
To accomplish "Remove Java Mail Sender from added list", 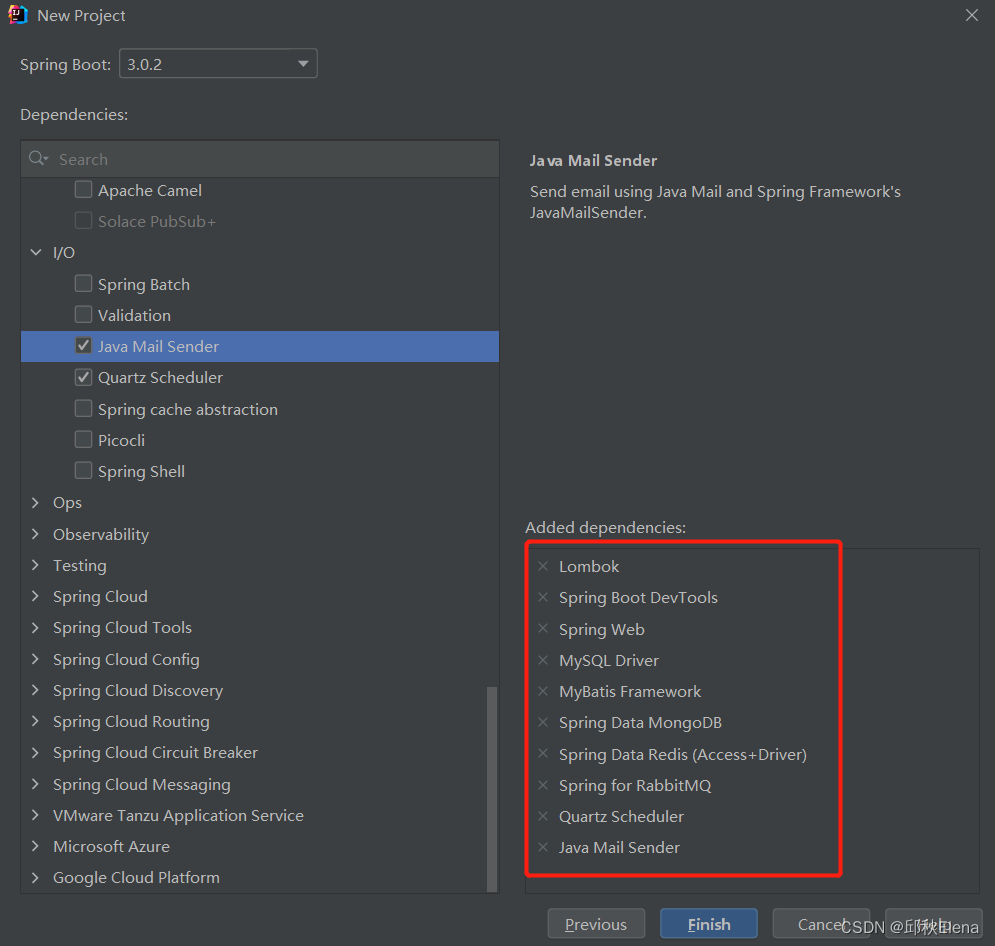I will click(x=543, y=847).
